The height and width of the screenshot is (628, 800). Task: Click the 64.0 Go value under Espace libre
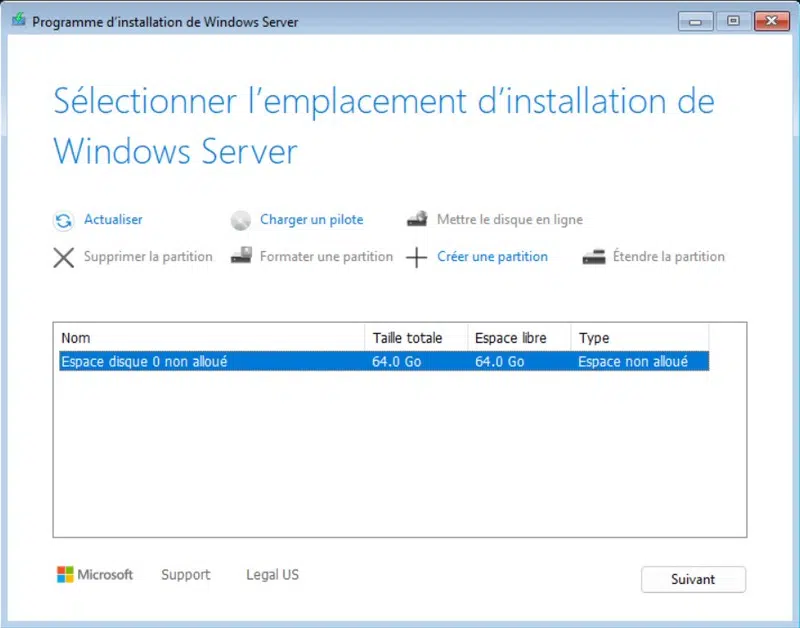coord(499,362)
